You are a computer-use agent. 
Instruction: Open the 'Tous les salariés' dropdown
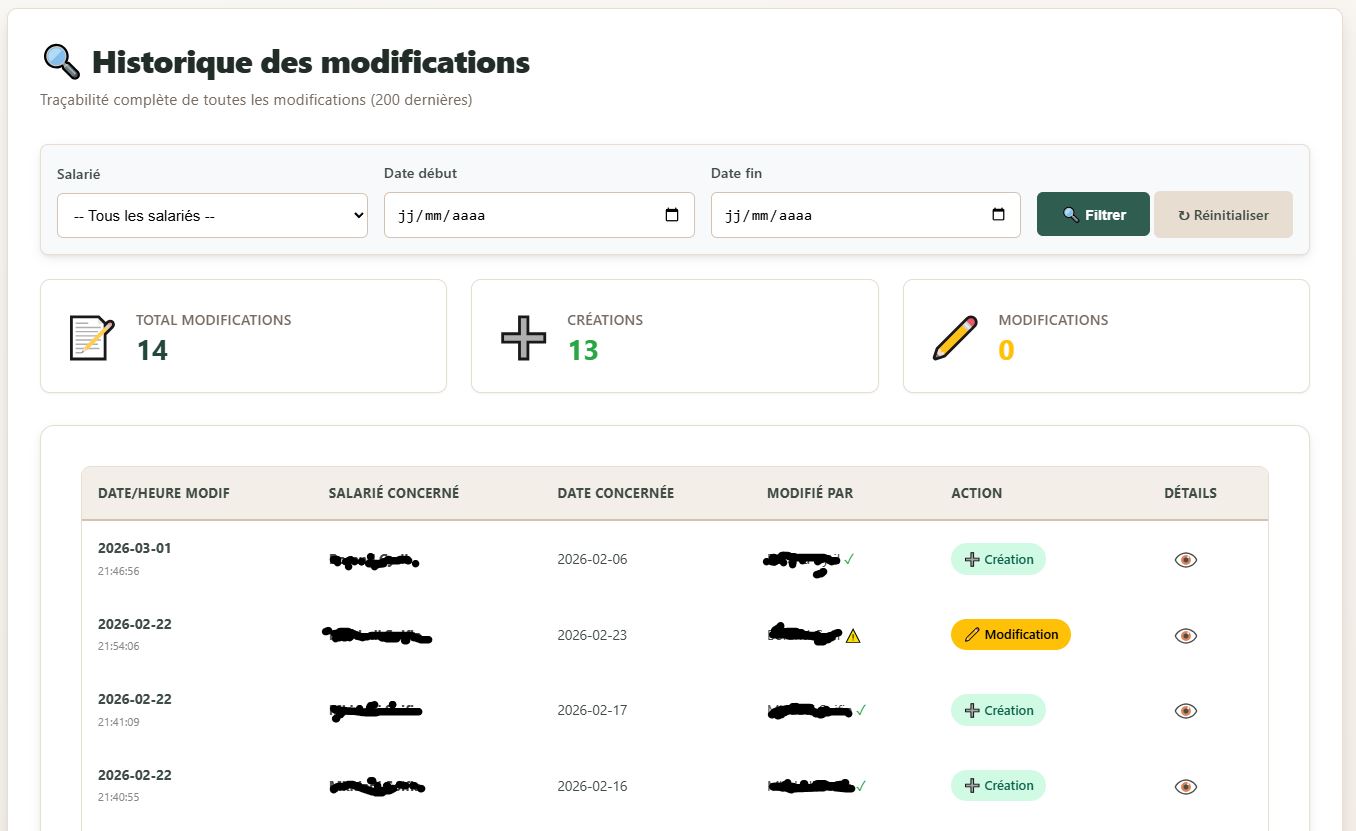(212, 216)
